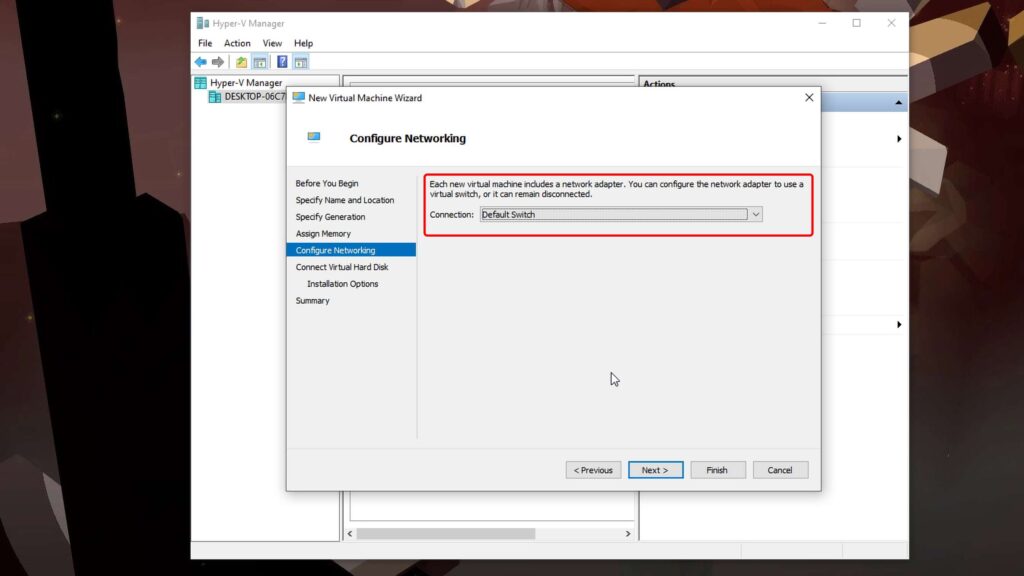
Task: Open the File menu
Action: [205, 43]
